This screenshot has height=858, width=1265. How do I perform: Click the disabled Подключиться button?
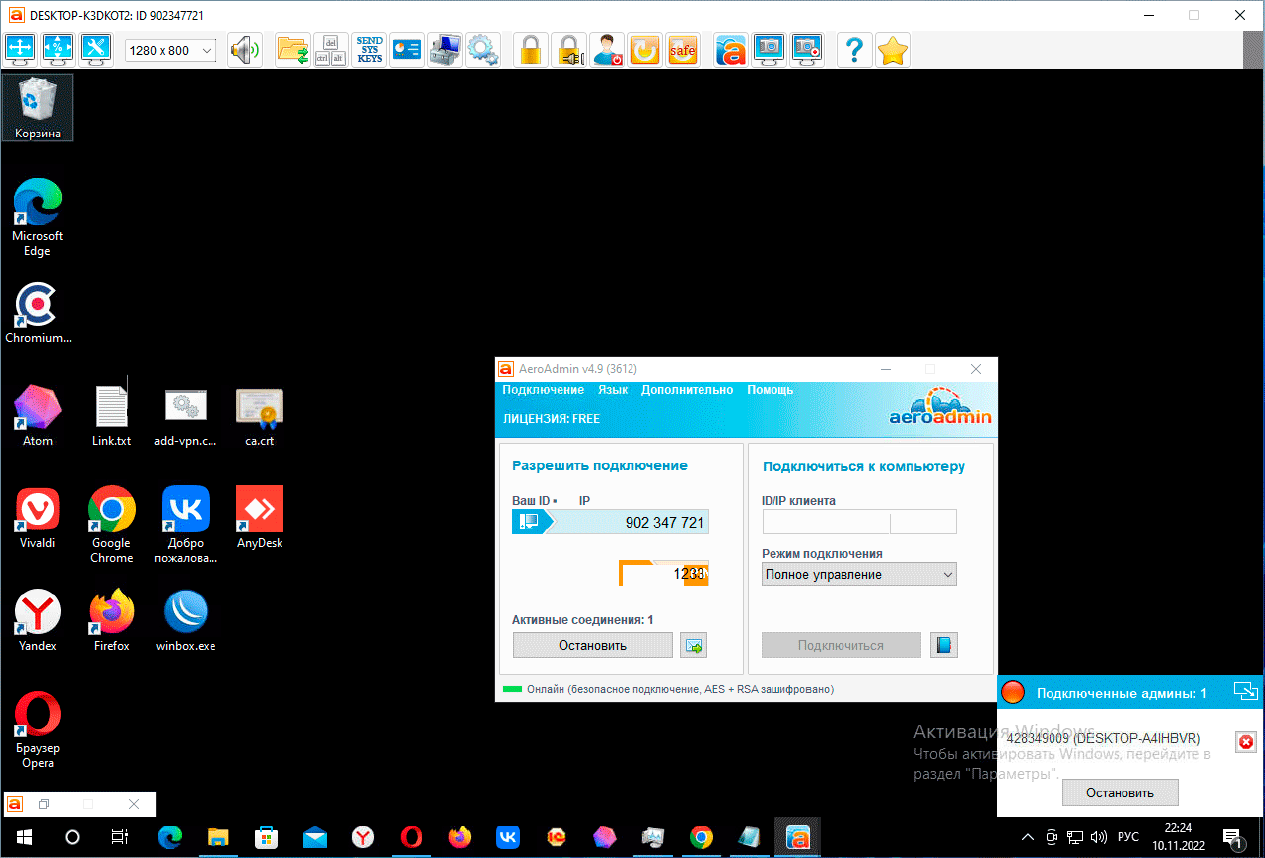point(841,645)
